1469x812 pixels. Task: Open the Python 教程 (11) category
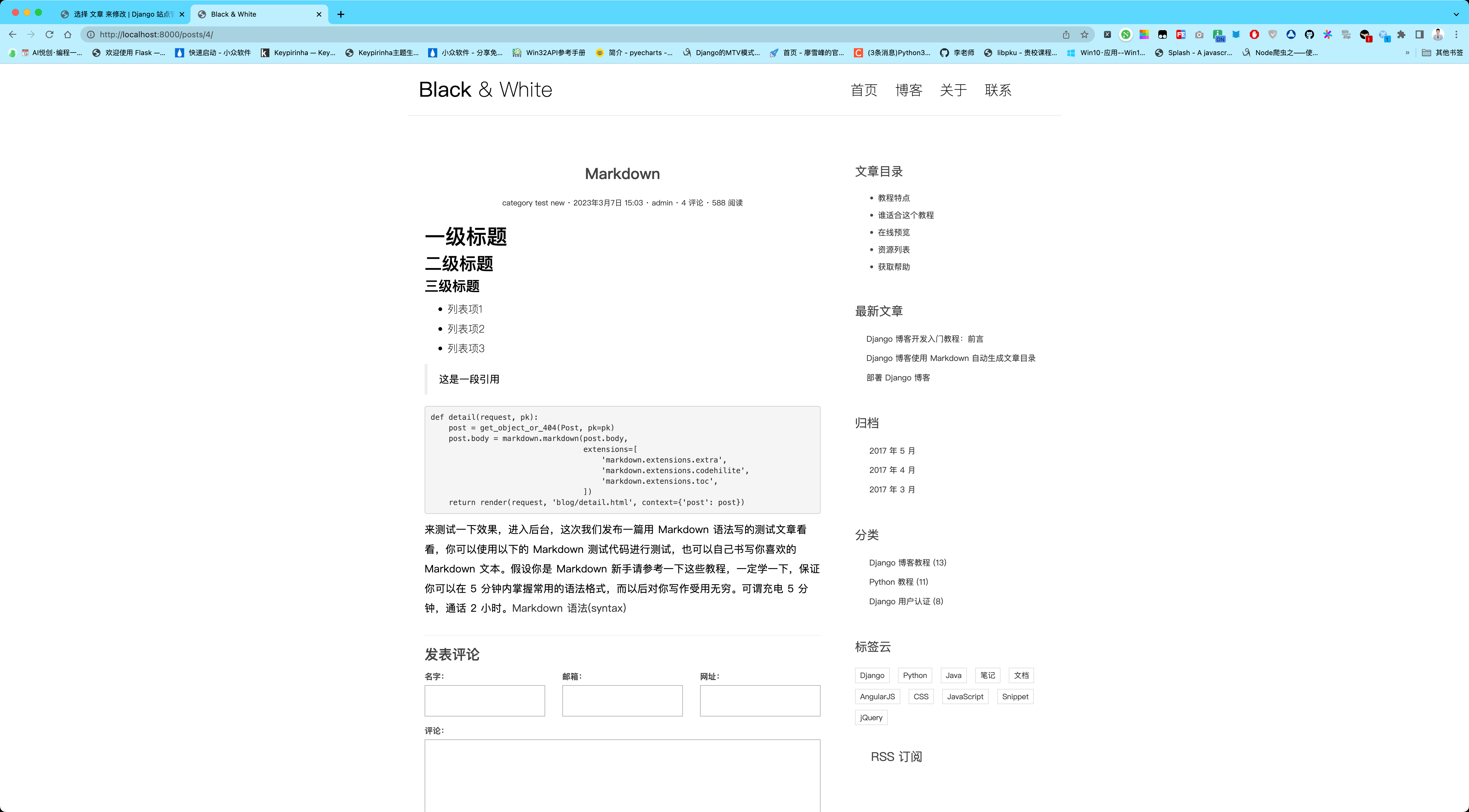tap(899, 582)
